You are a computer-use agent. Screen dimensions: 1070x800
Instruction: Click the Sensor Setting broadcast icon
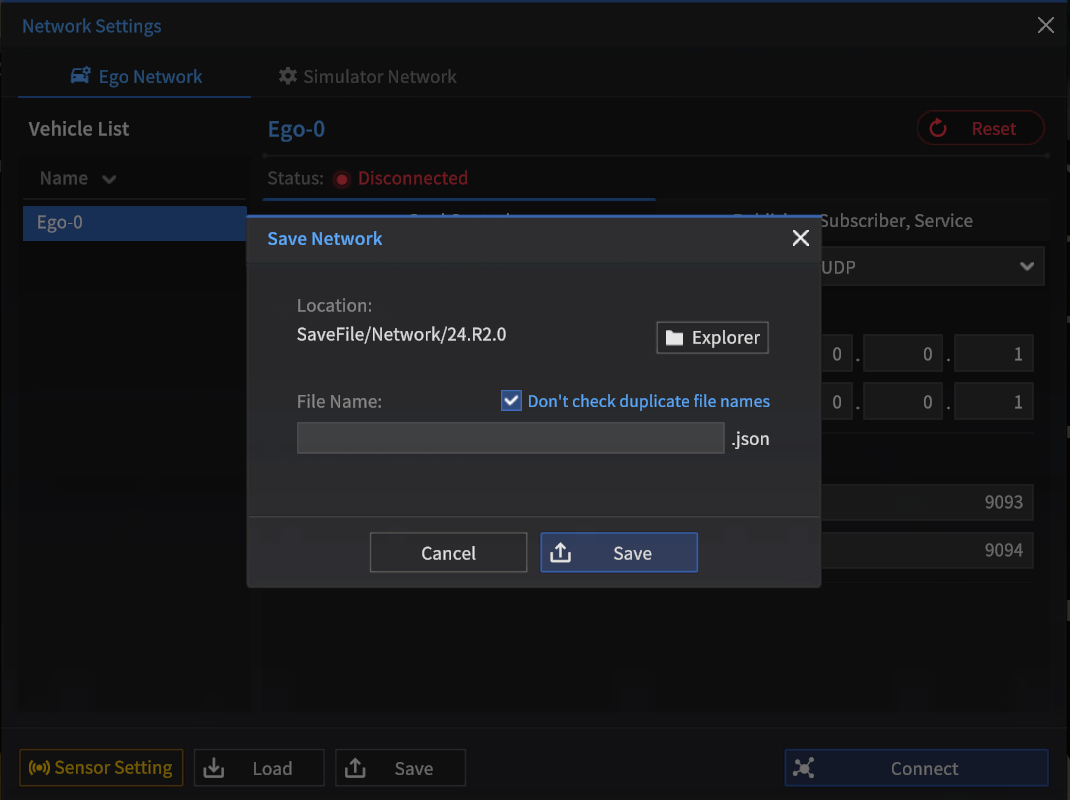click(x=39, y=768)
